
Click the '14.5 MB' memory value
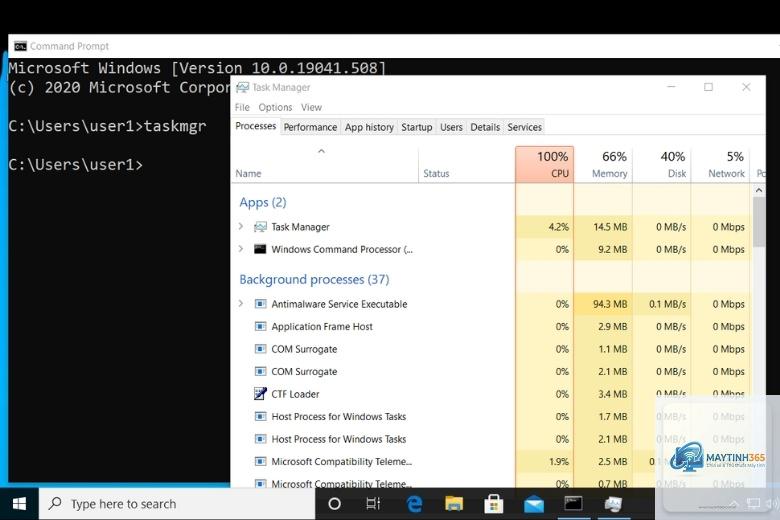point(610,227)
